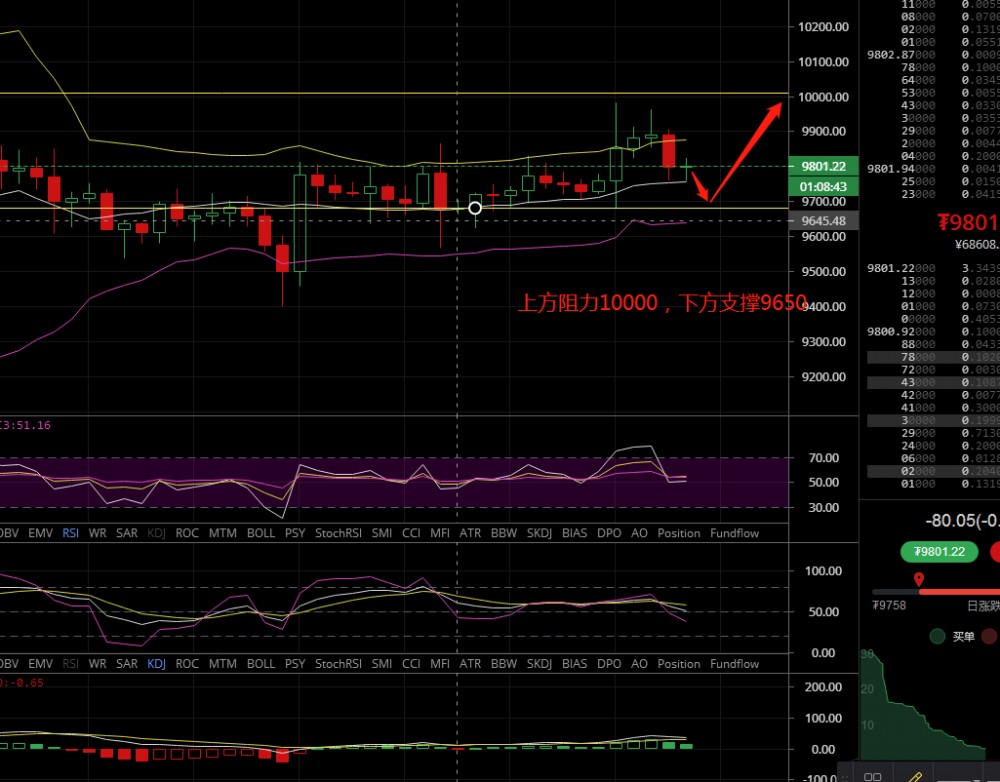The width and height of the screenshot is (1000, 782).
Task: Select MFI in the lower indicator row
Action: point(439,663)
